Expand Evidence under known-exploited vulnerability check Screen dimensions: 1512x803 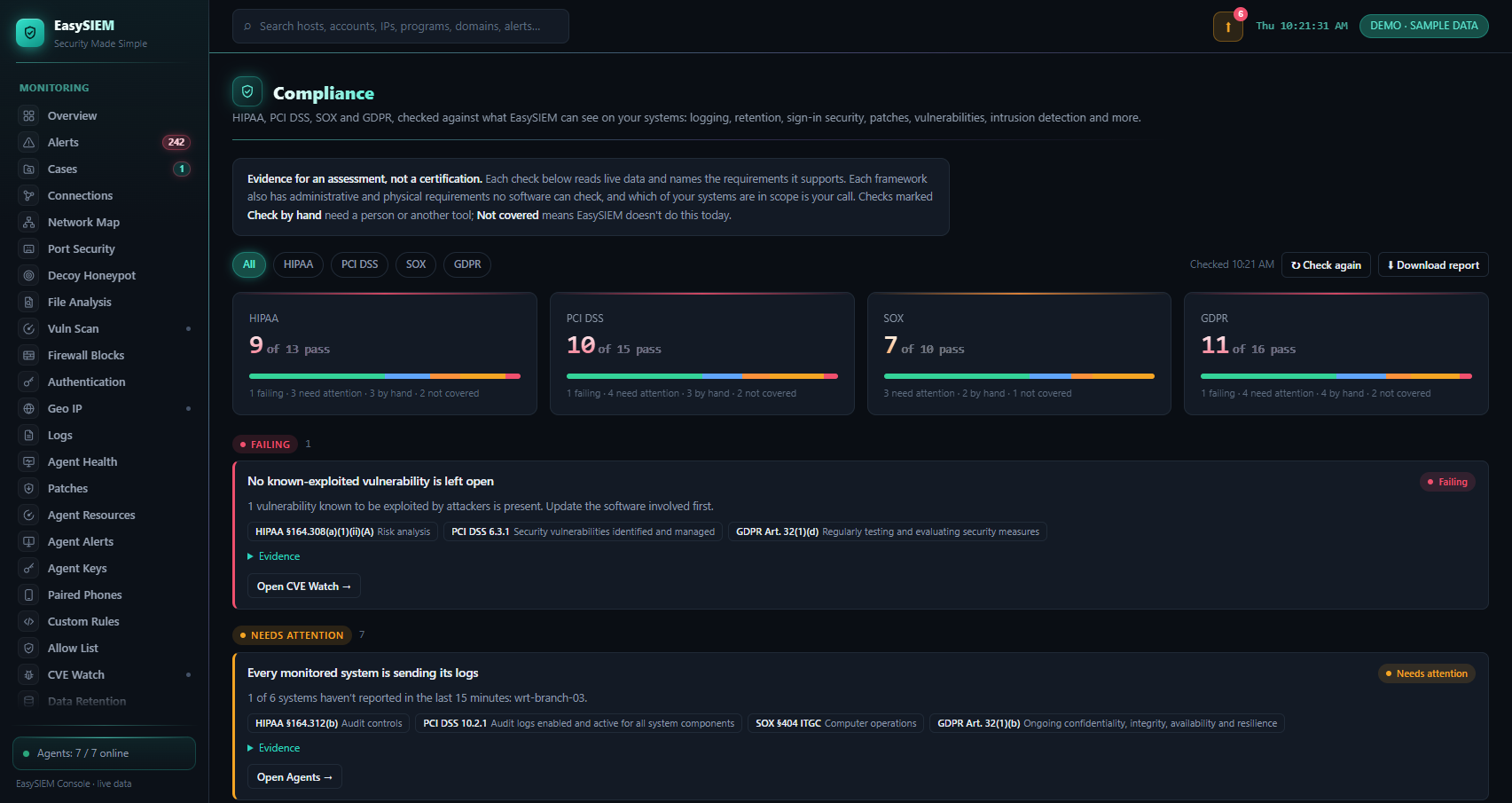(274, 556)
